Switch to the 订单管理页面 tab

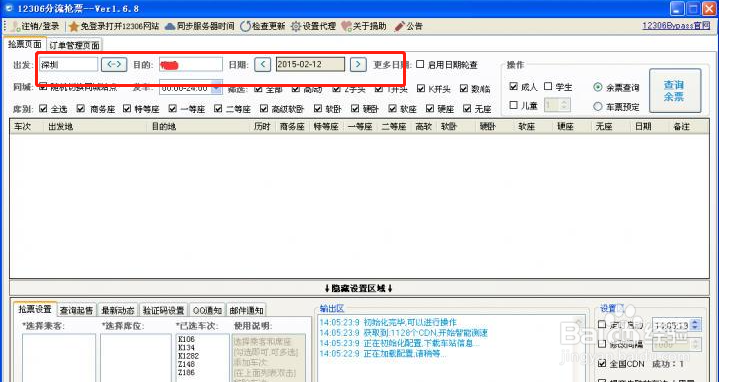click(74, 45)
